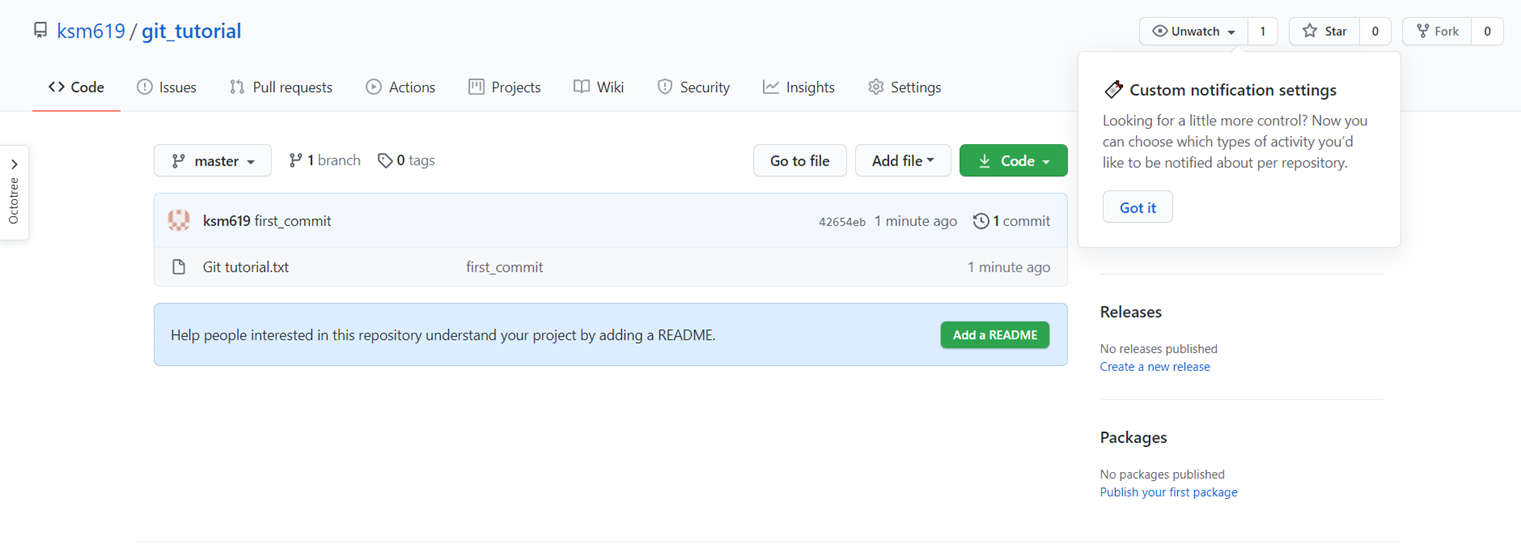Fork the git_tutorial repository

(x=1437, y=31)
